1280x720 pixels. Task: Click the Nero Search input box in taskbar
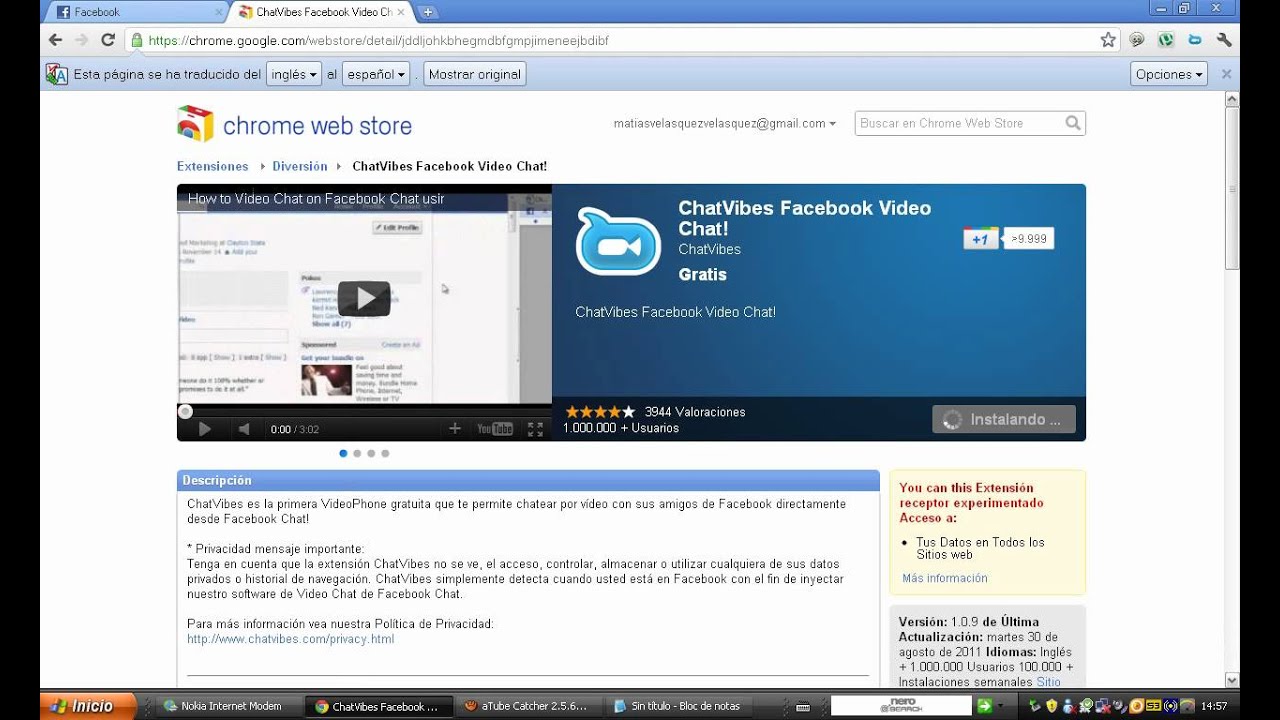pos(901,706)
